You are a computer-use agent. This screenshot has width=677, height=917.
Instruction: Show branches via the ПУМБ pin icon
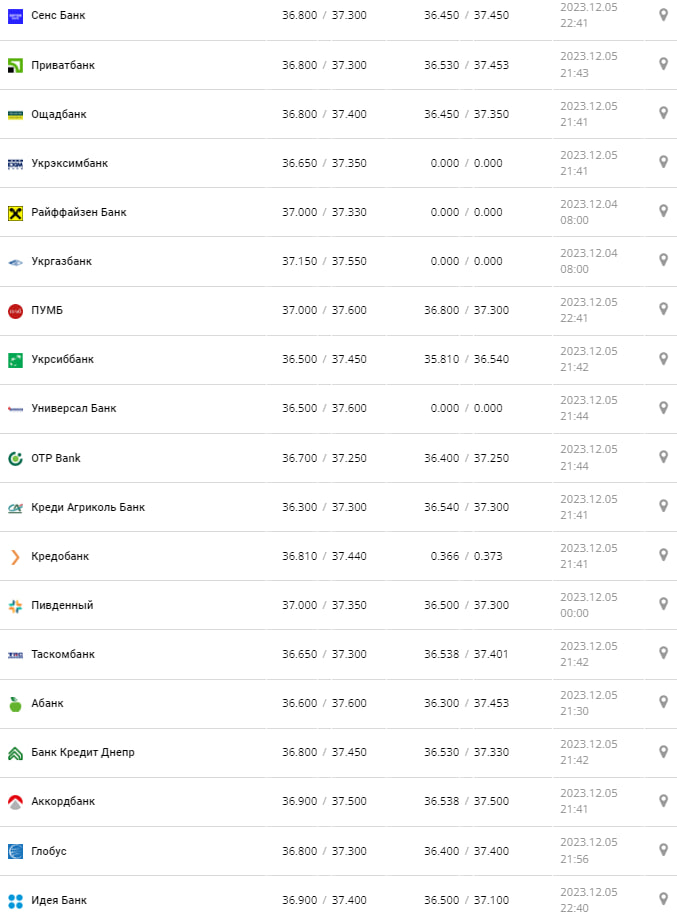[663, 309]
